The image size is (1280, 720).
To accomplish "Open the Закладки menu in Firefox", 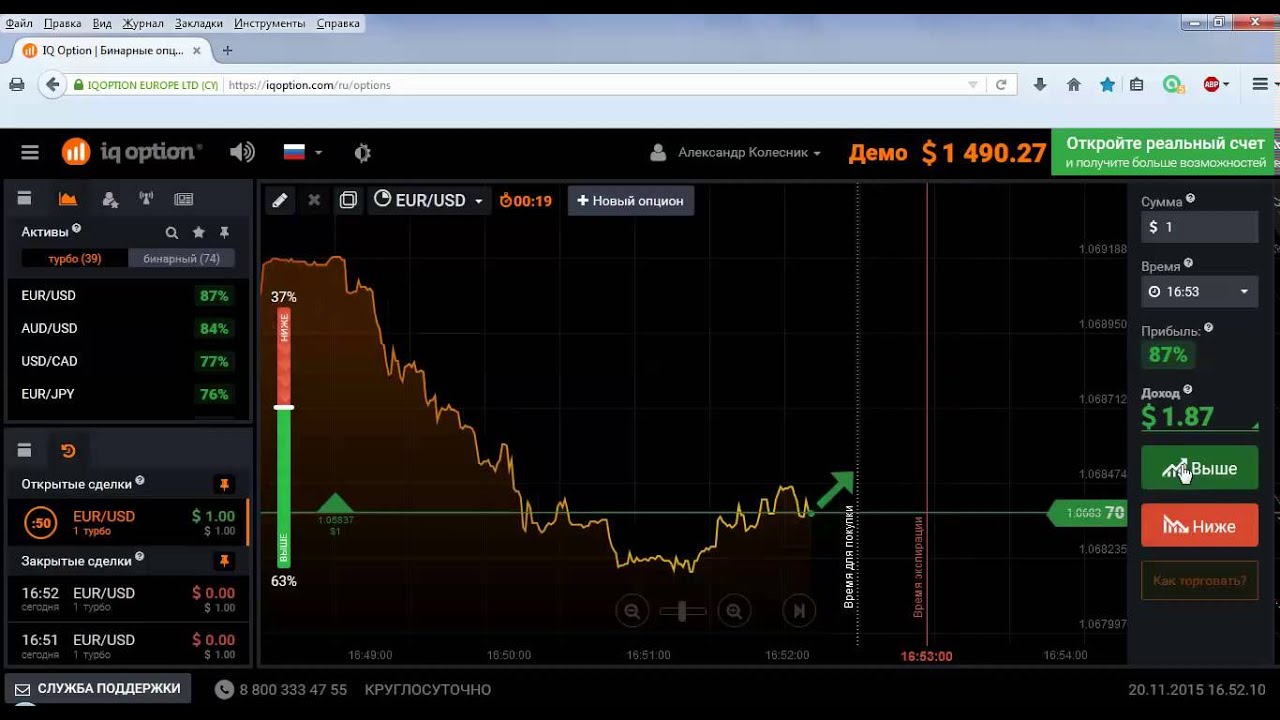I will 198,23.
